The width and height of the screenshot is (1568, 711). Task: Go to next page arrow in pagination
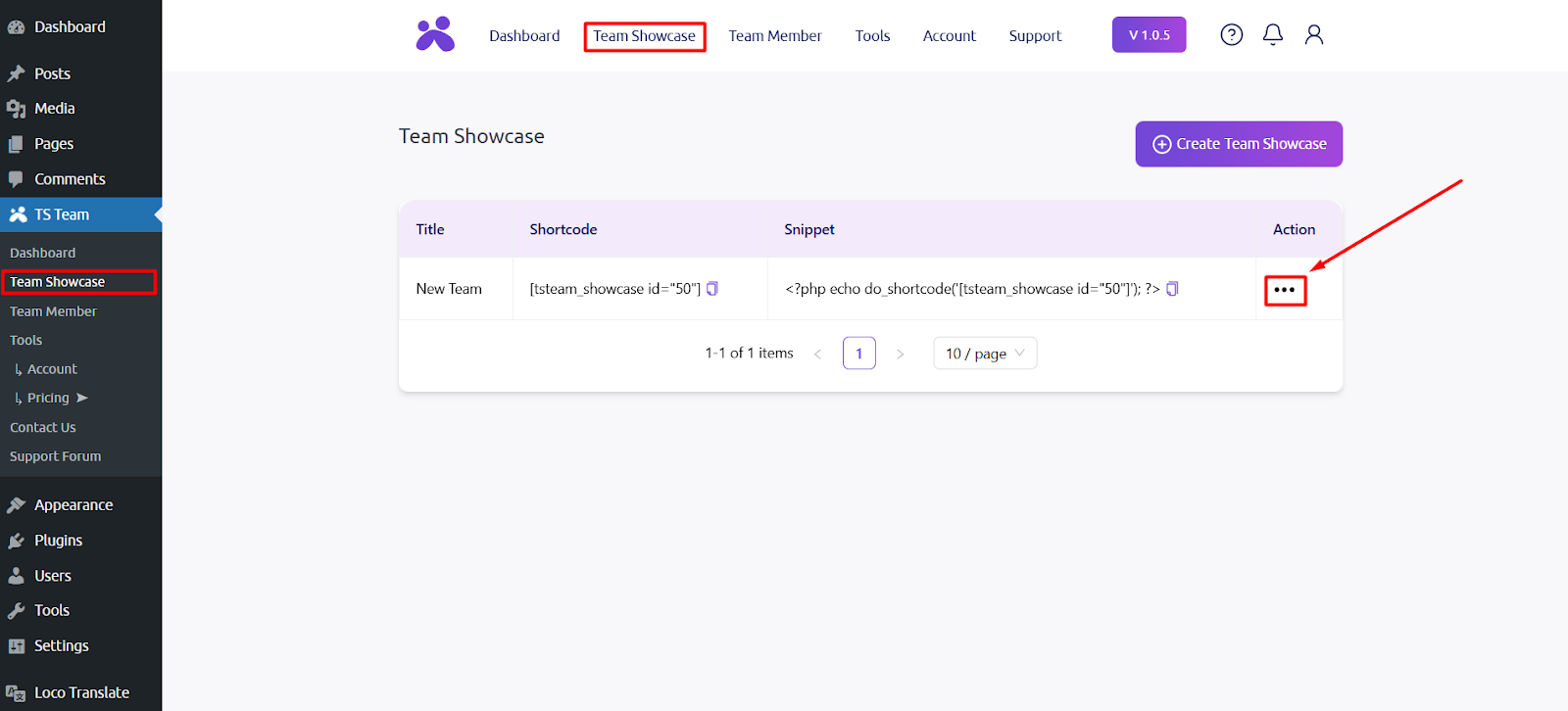[900, 354]
